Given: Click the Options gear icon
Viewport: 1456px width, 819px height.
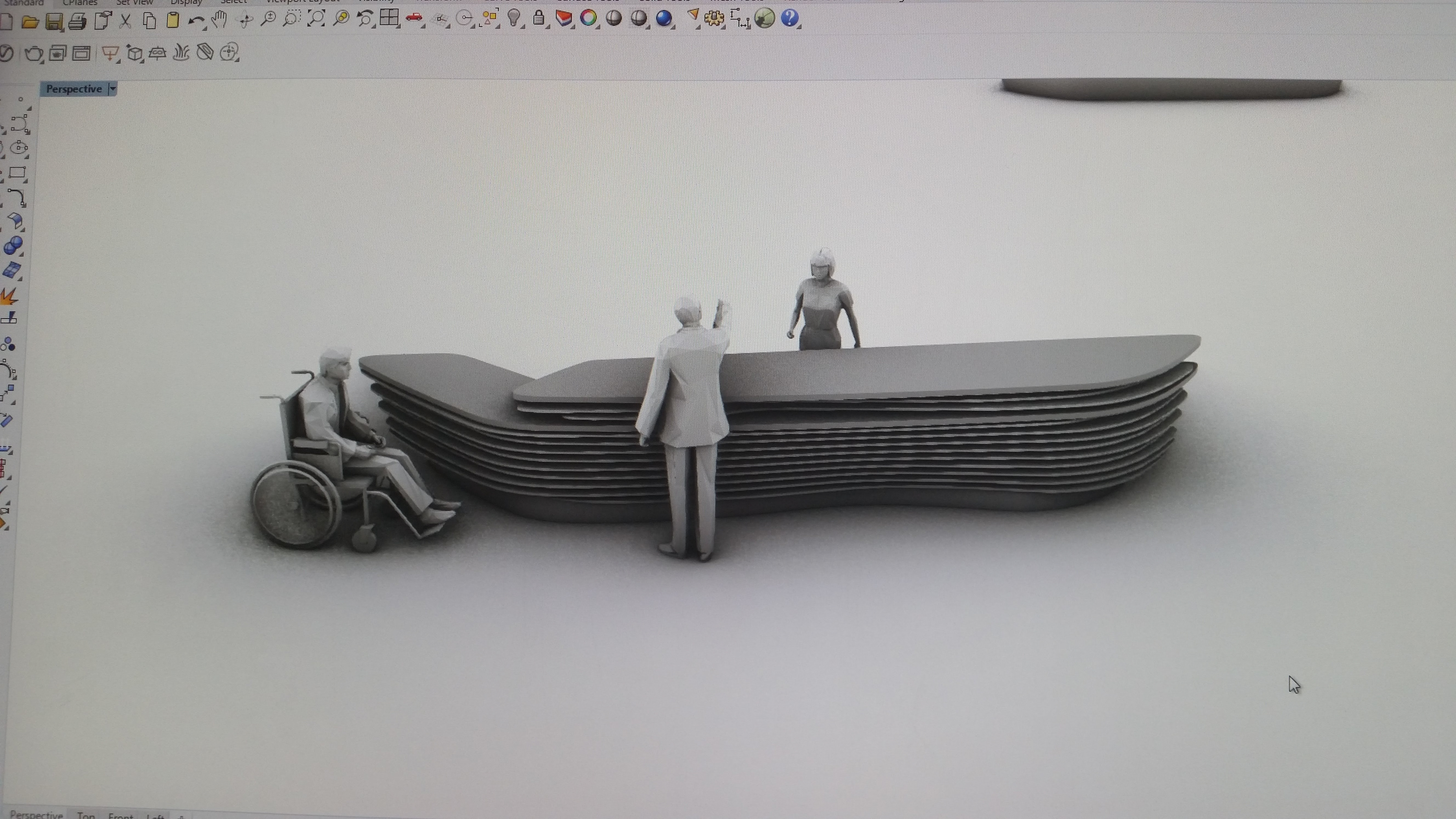Looking at the screenshot, I should pos(714,18).
